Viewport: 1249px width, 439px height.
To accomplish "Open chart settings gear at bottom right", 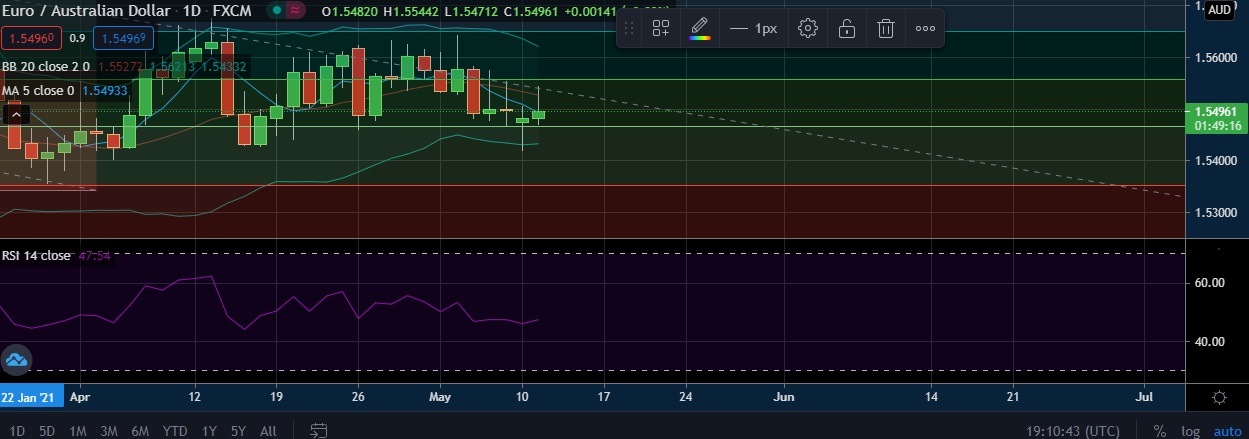I will tap(1219, 397).
